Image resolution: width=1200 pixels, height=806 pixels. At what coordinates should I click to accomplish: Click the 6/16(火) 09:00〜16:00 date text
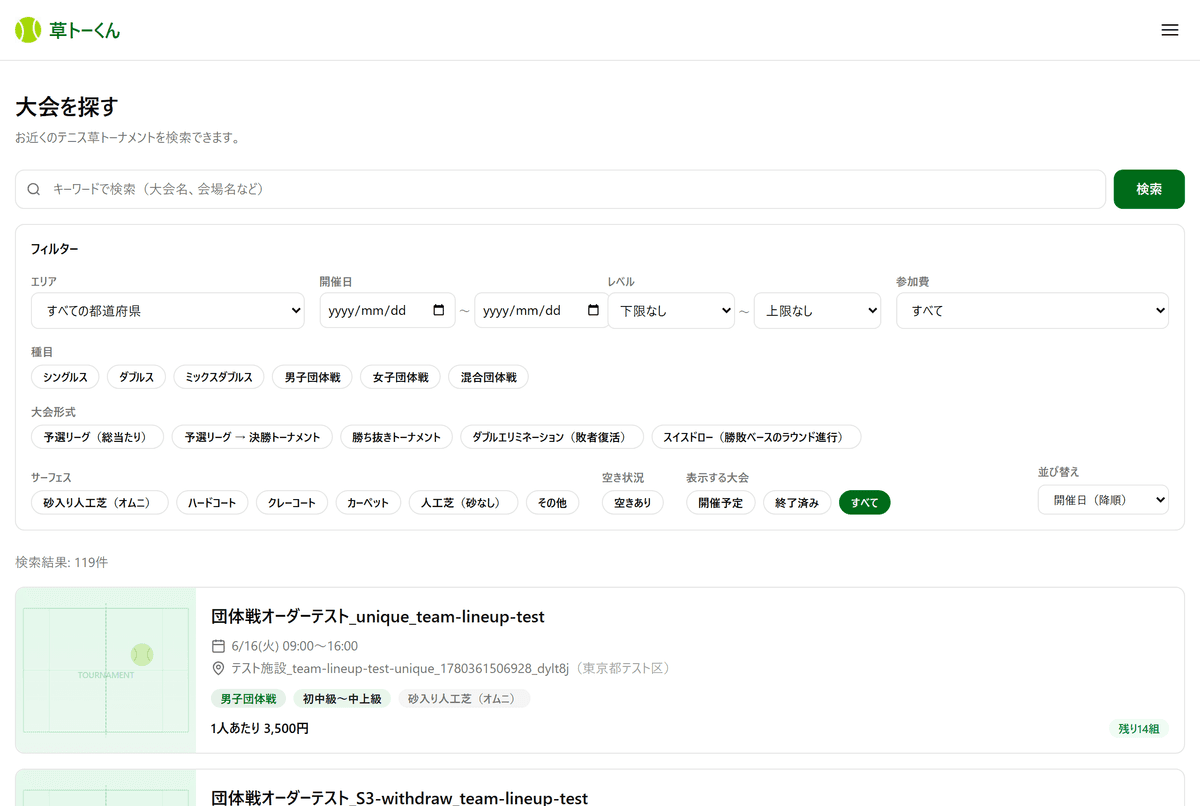(x=294, y=646)
